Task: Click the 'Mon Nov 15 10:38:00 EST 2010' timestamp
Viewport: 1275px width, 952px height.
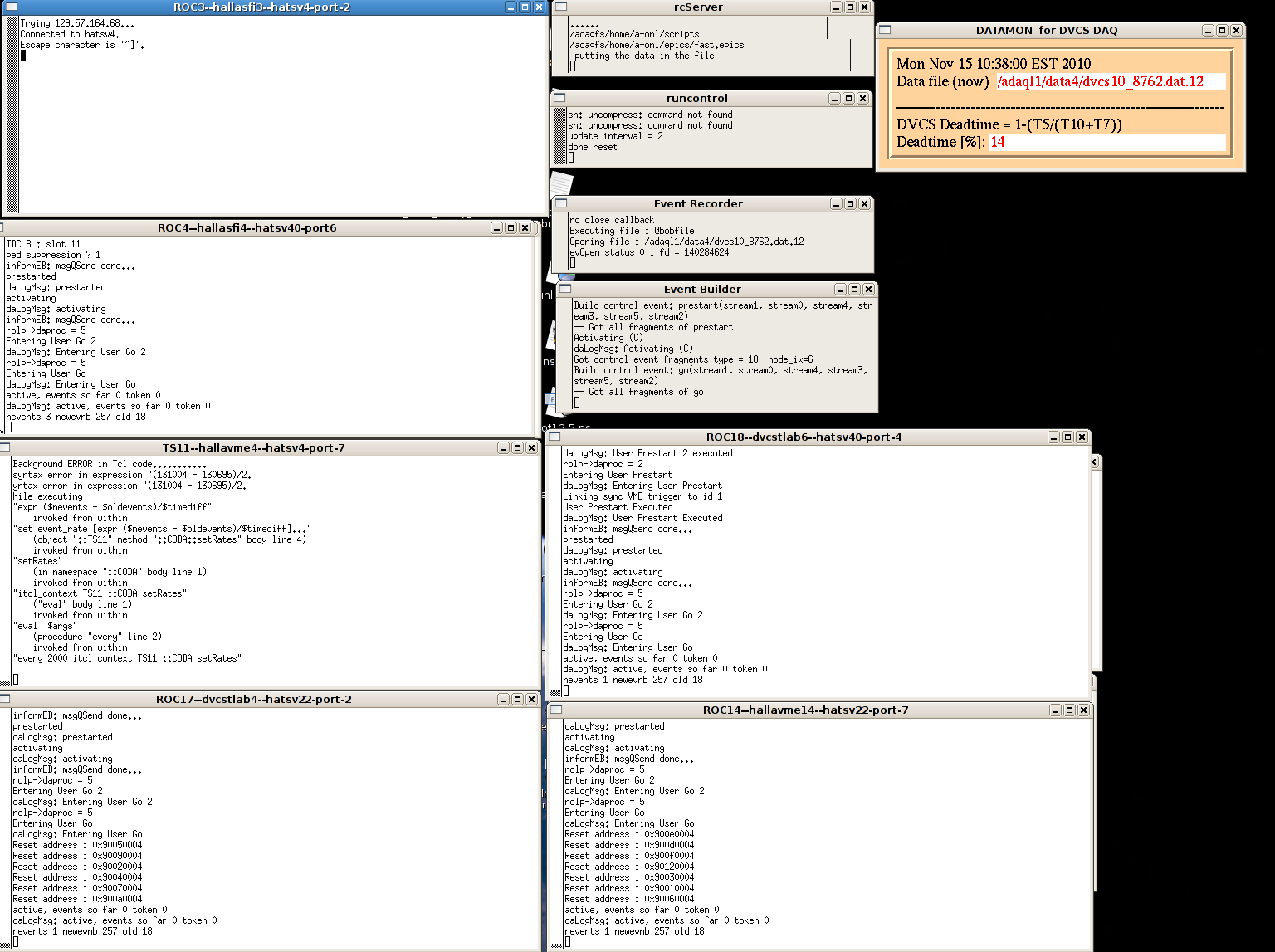Action: pos(994,64)
